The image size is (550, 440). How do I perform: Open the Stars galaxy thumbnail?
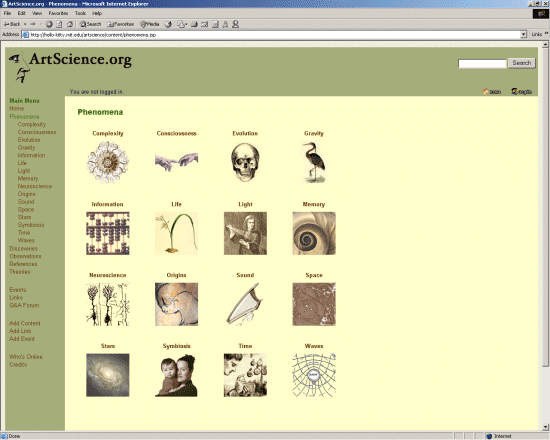coord(108,375)
